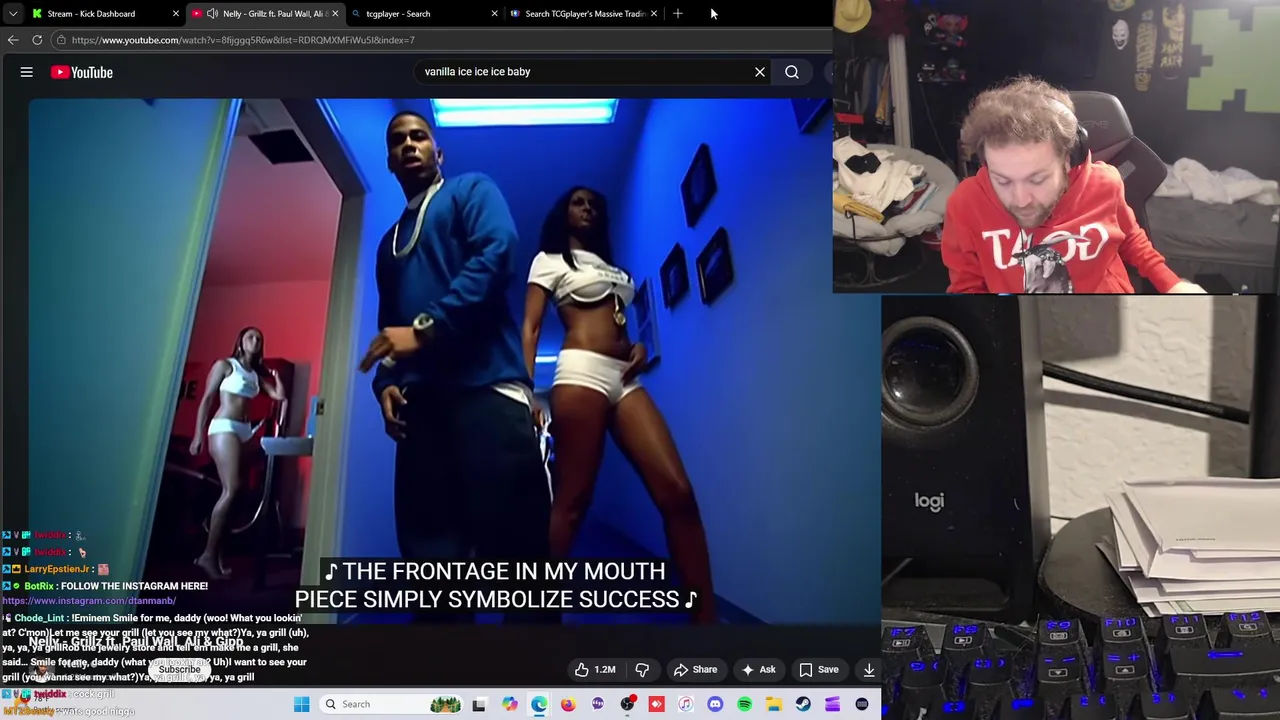Close the Stream - Kick Dashboard tab

(x=176, y=14)
